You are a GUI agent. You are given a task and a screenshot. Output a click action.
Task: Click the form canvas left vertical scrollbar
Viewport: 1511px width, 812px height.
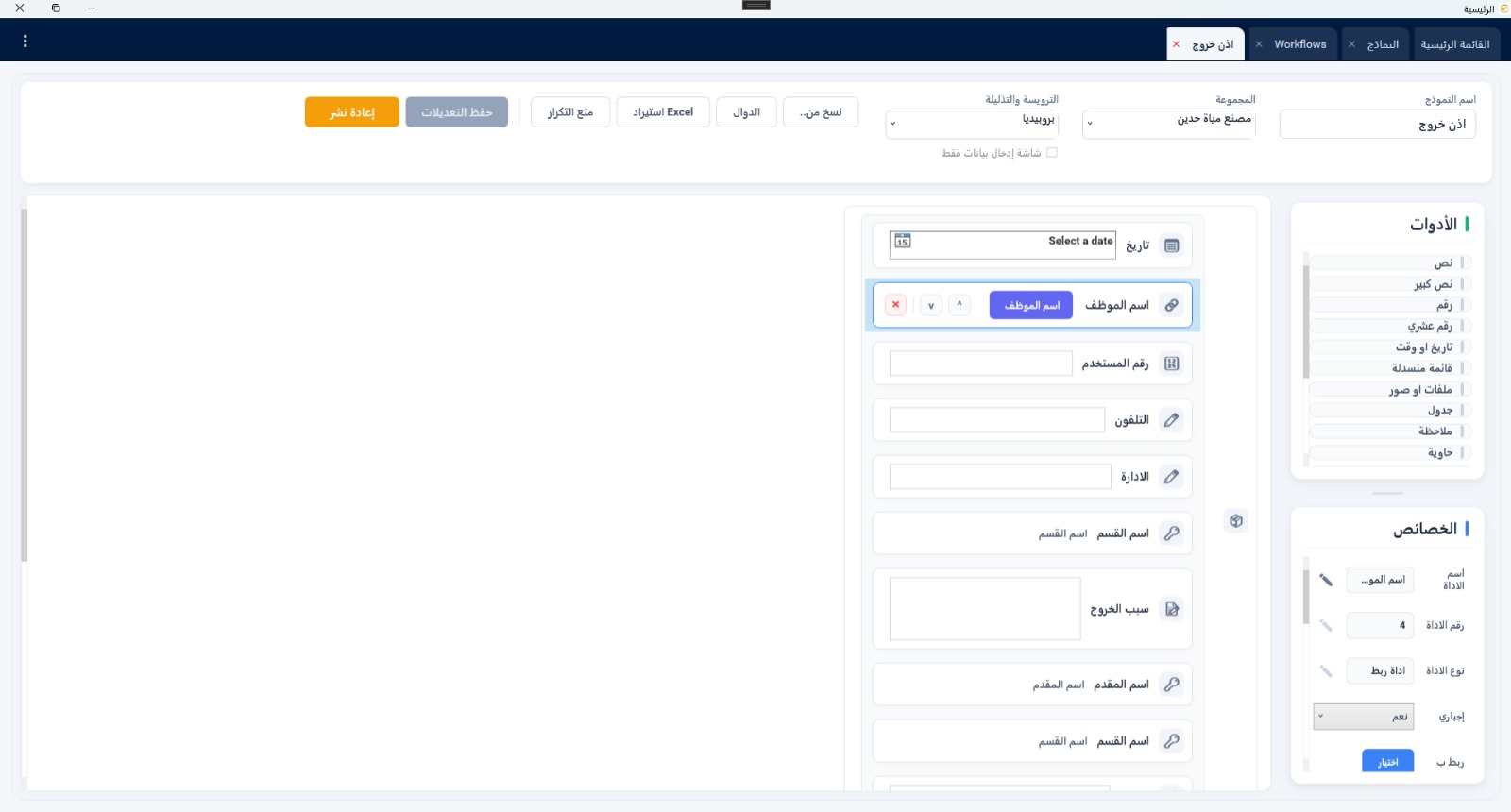tap(24, 385)
